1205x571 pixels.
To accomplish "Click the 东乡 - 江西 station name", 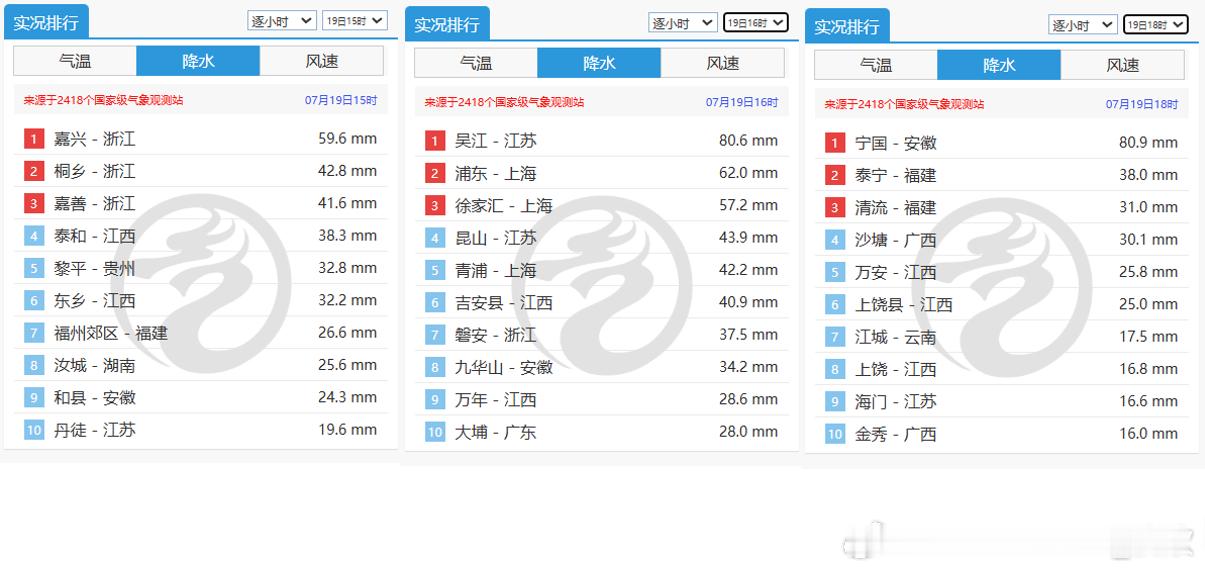I will [x=94, y=300].
